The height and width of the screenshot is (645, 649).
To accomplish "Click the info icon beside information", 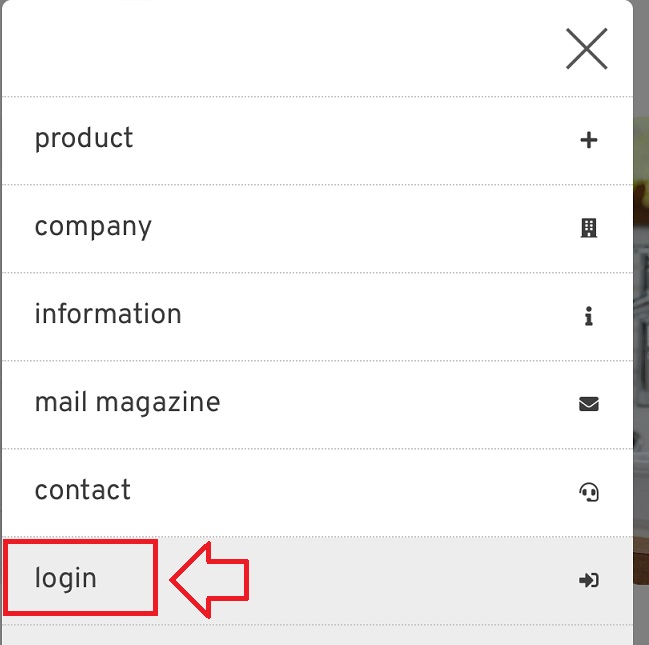I will click(x=589, y=316).
